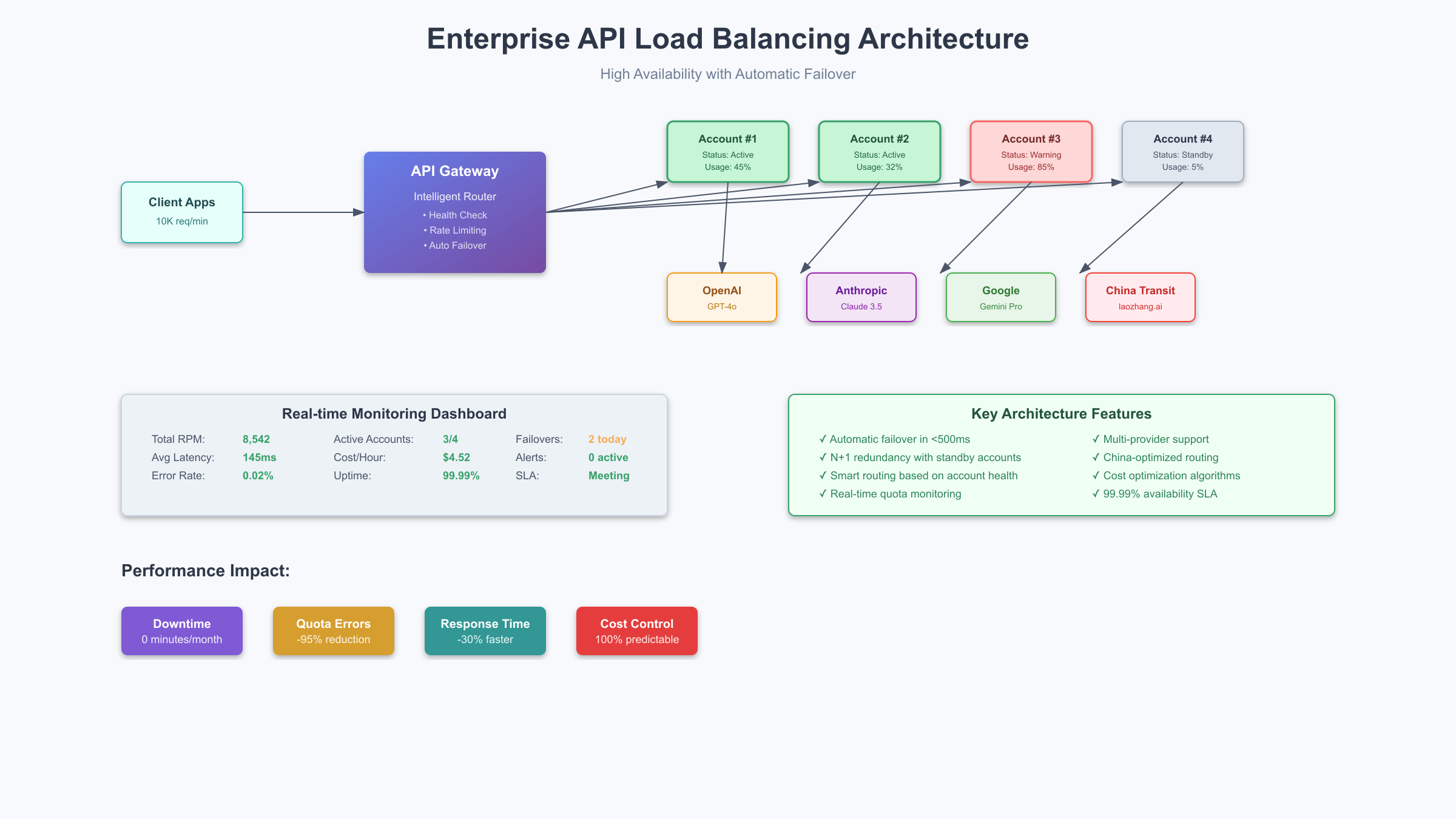Select the Cost Control tile
The image size is (1456, 819).
tap(637, 631)
